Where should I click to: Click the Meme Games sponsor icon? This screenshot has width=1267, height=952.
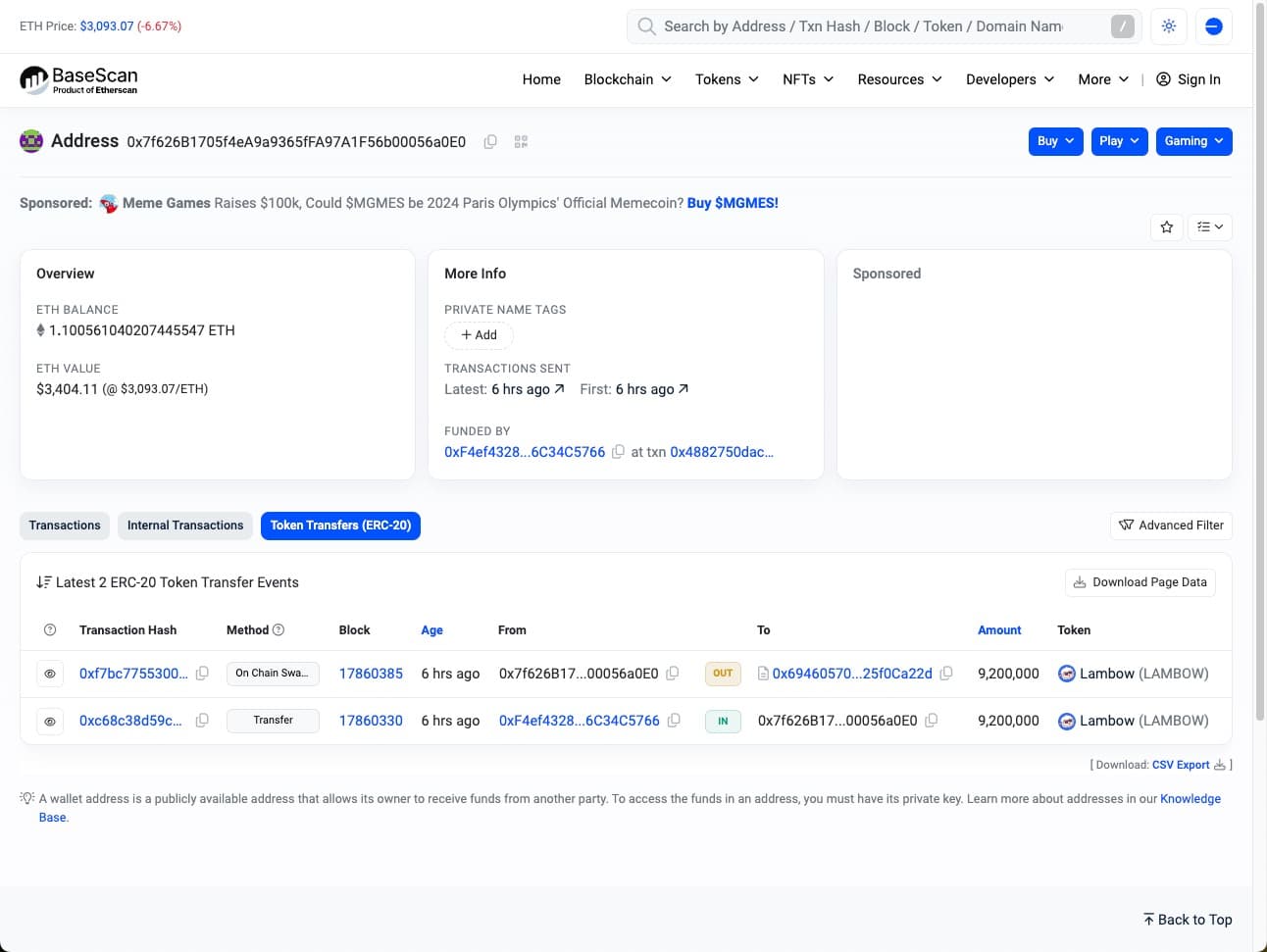coord(109,203)
